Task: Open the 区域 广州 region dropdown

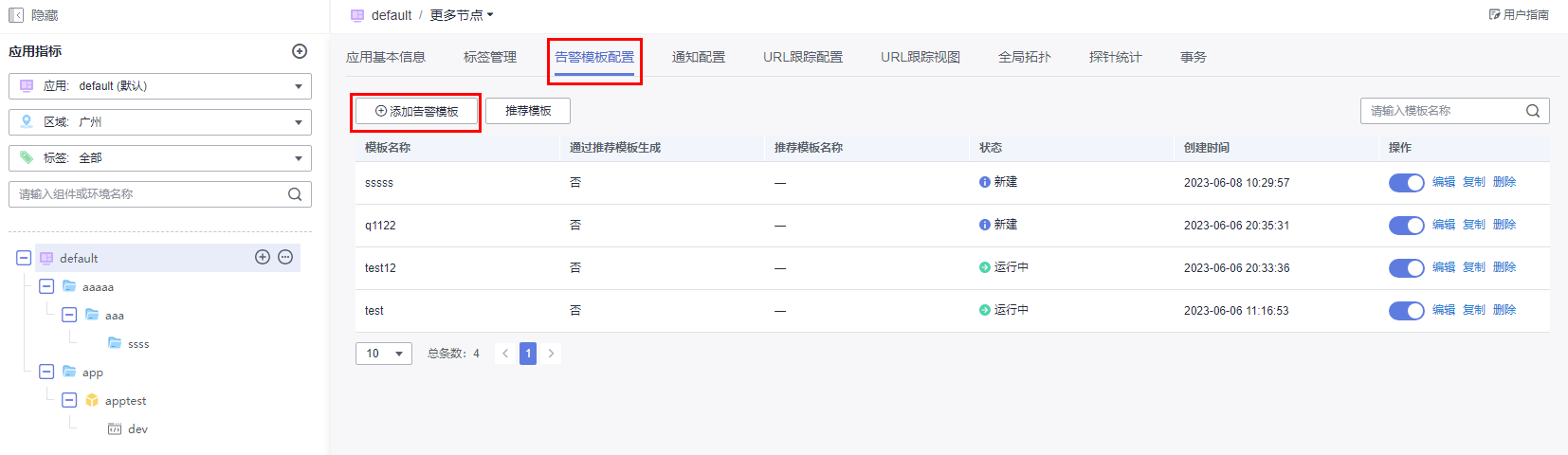Action: point(160,122)
